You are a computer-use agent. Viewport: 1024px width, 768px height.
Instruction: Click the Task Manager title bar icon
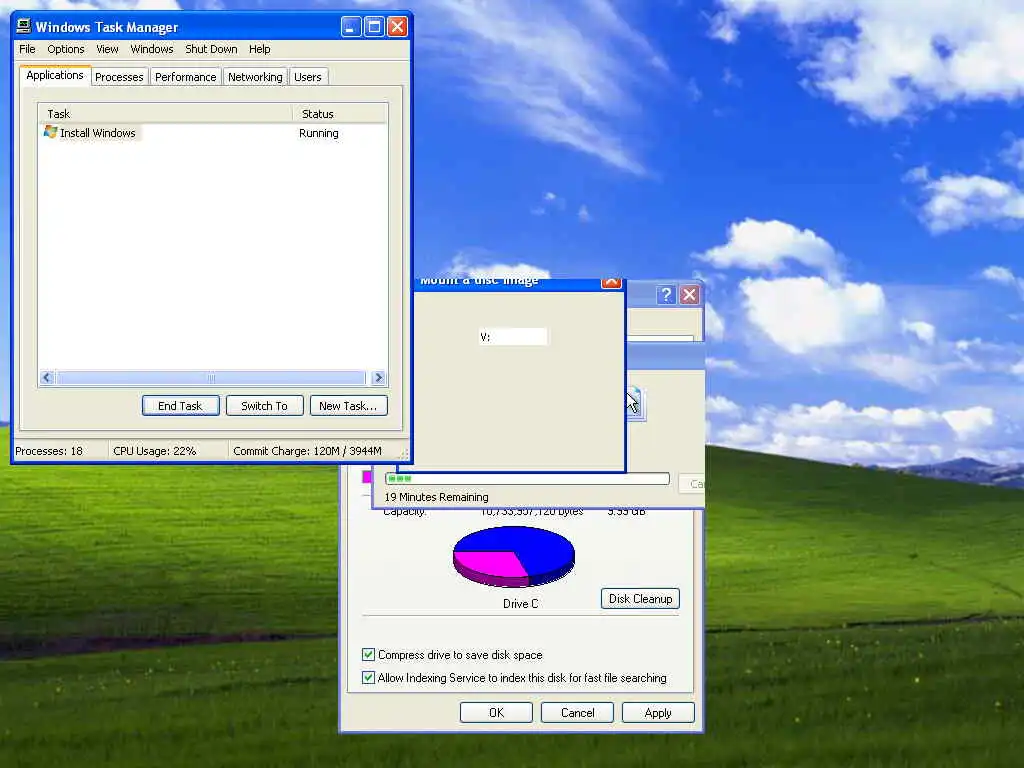click(x=24, y=26)
